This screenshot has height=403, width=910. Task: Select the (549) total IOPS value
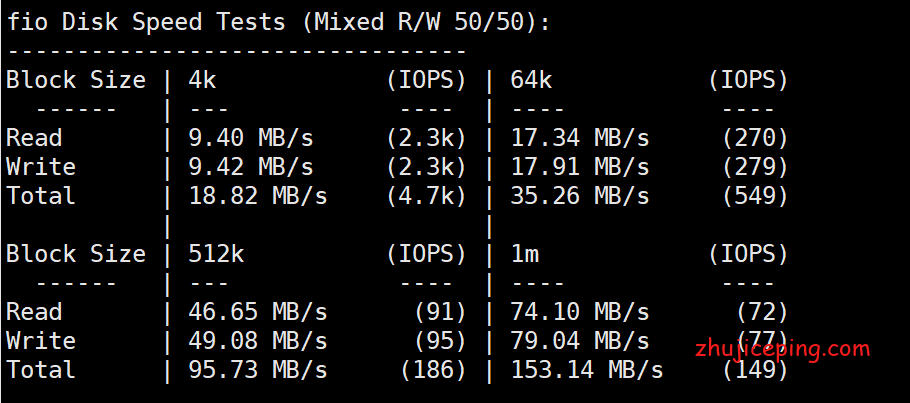coord(756,196)
